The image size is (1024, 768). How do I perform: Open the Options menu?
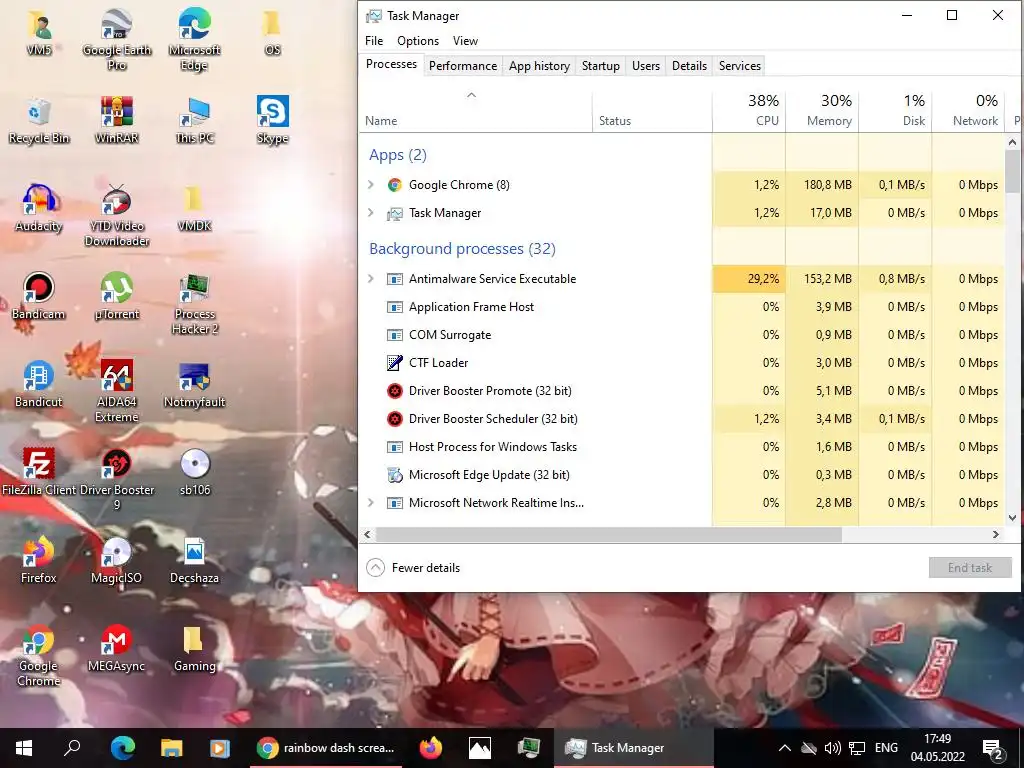[x=418, y=40]
